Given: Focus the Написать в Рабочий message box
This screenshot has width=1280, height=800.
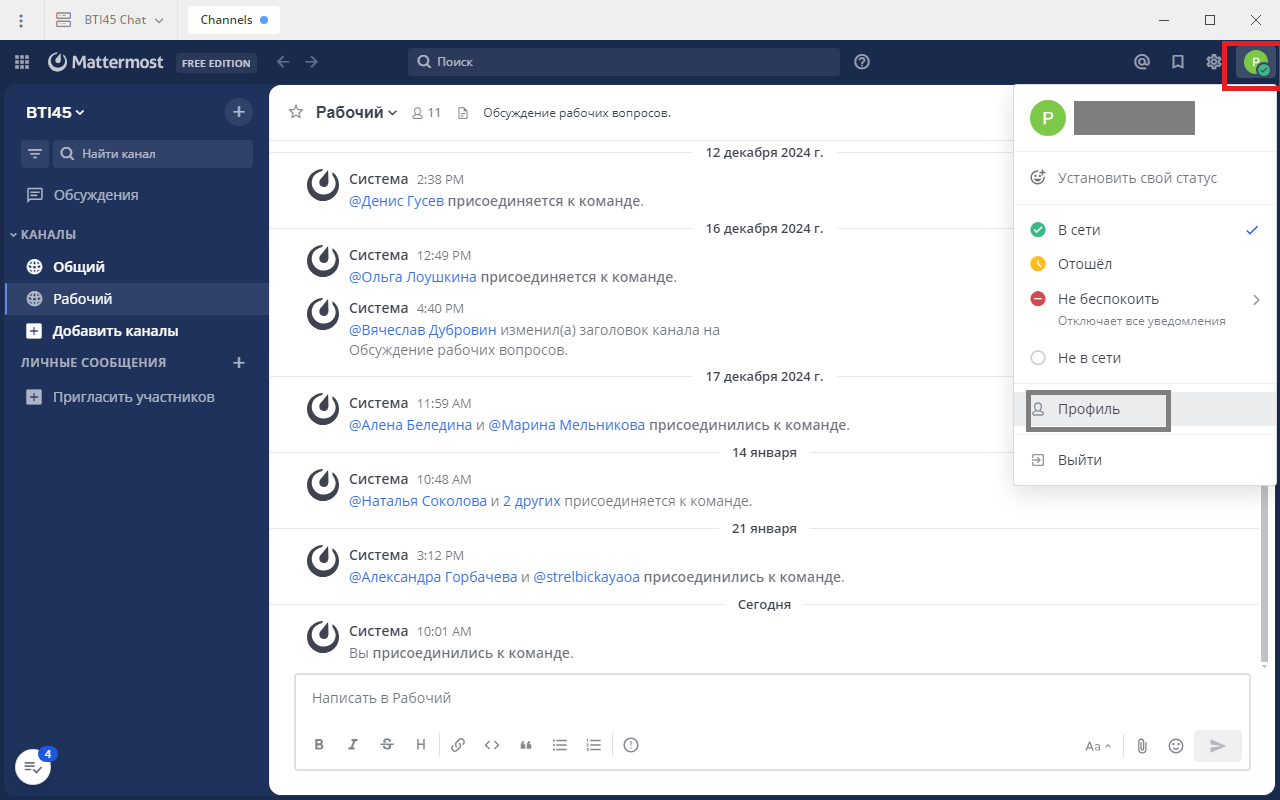Looking at the screenshot, I should pos(770,698).
